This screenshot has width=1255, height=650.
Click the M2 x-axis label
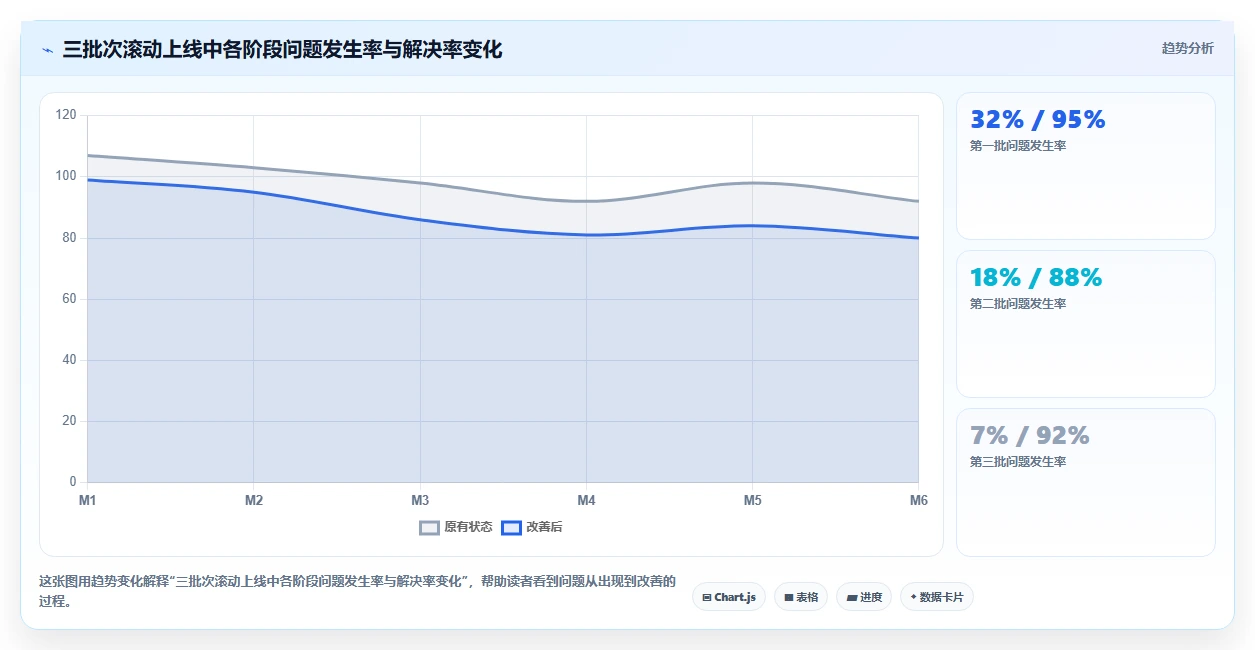click(254, 500)
